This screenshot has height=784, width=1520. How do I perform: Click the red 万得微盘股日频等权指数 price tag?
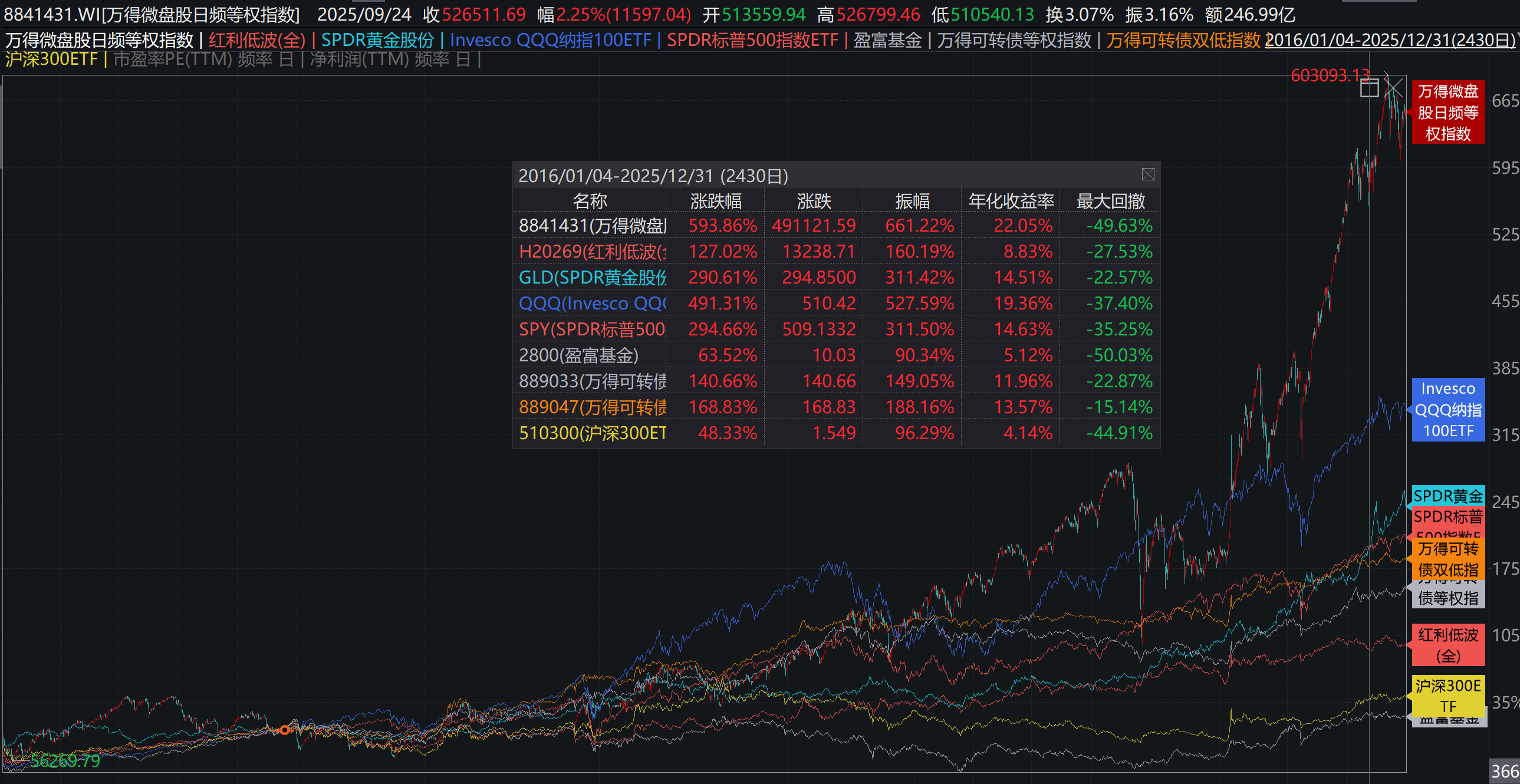click(1447, 112)
